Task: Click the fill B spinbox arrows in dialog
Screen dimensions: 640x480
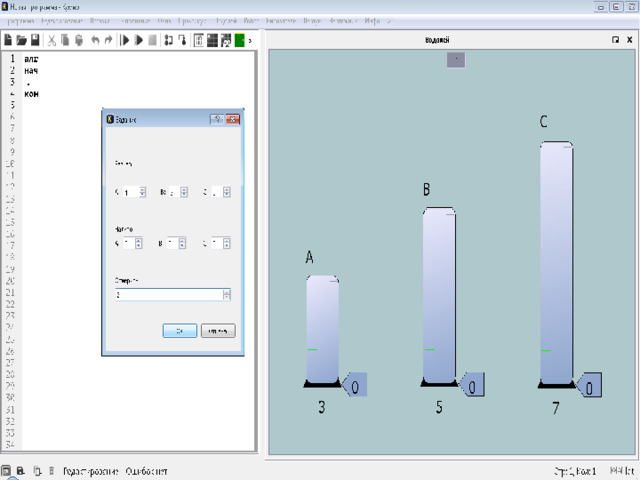Action: coord(181,242)
